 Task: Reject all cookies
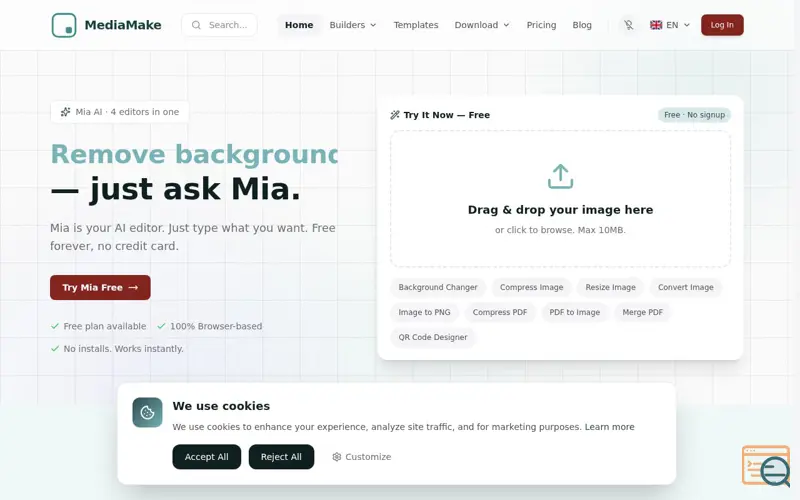click(x=281, y=457)
